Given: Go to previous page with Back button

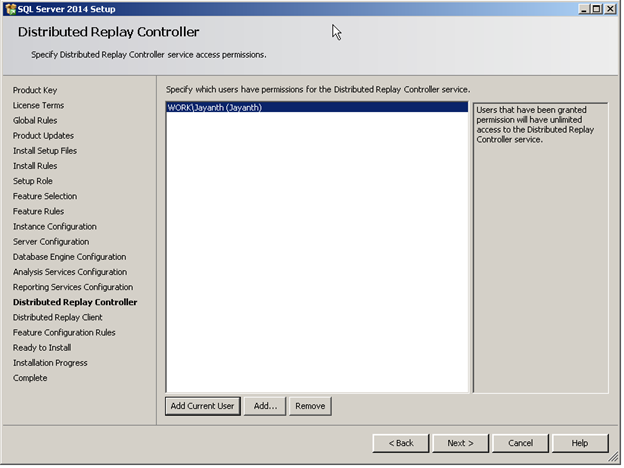Looking at the screenshot, I should point(401,443).
